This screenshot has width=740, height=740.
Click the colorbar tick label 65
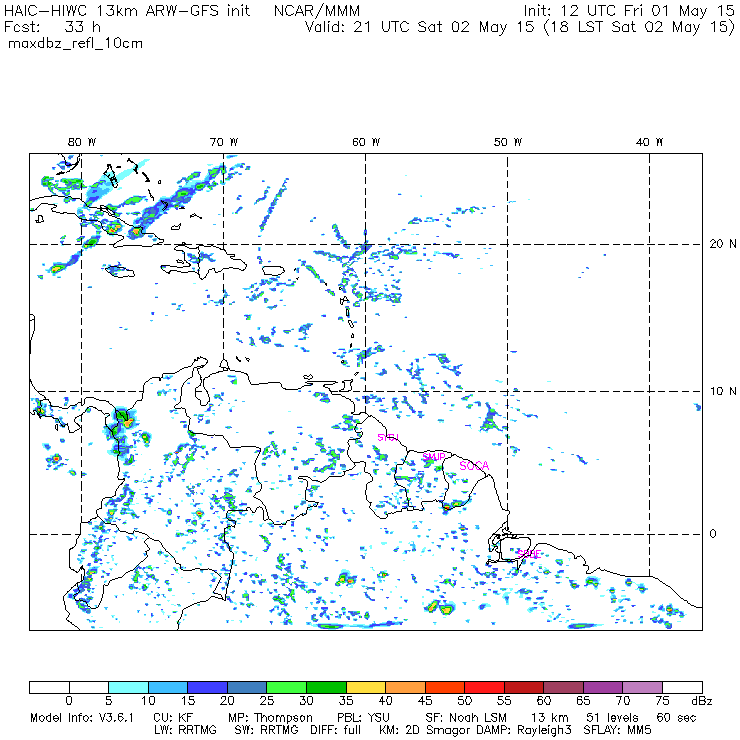[x=583, y=701]
